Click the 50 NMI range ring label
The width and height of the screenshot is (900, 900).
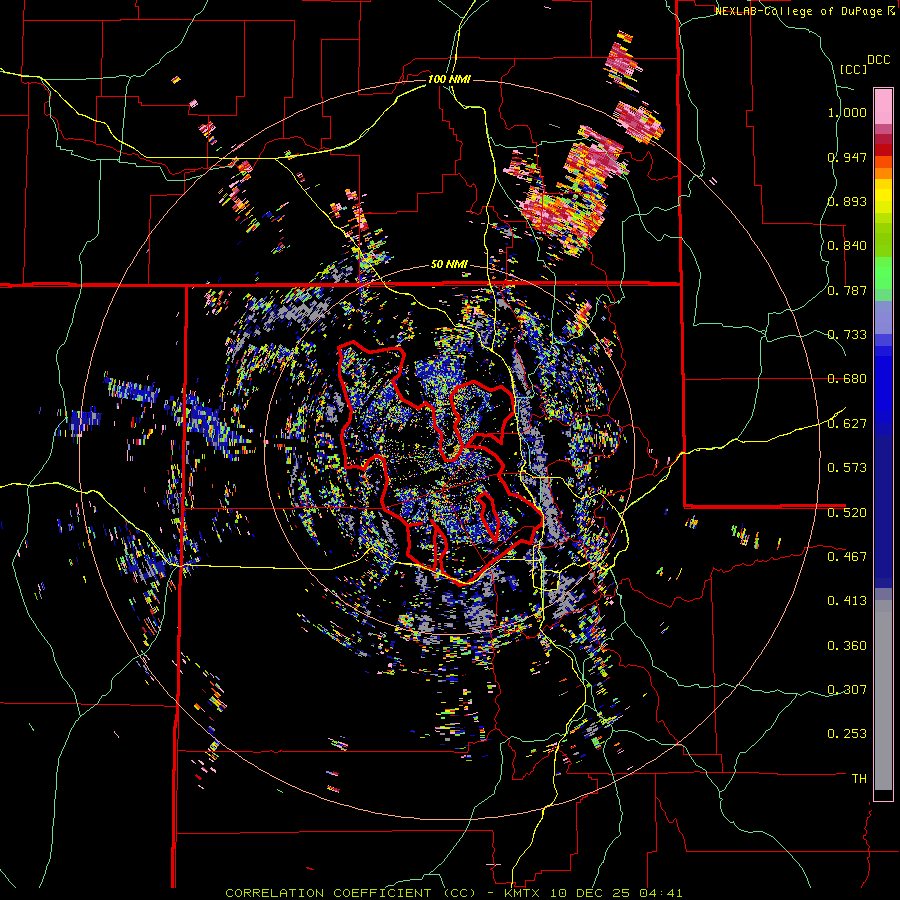[x=449, y=265]
